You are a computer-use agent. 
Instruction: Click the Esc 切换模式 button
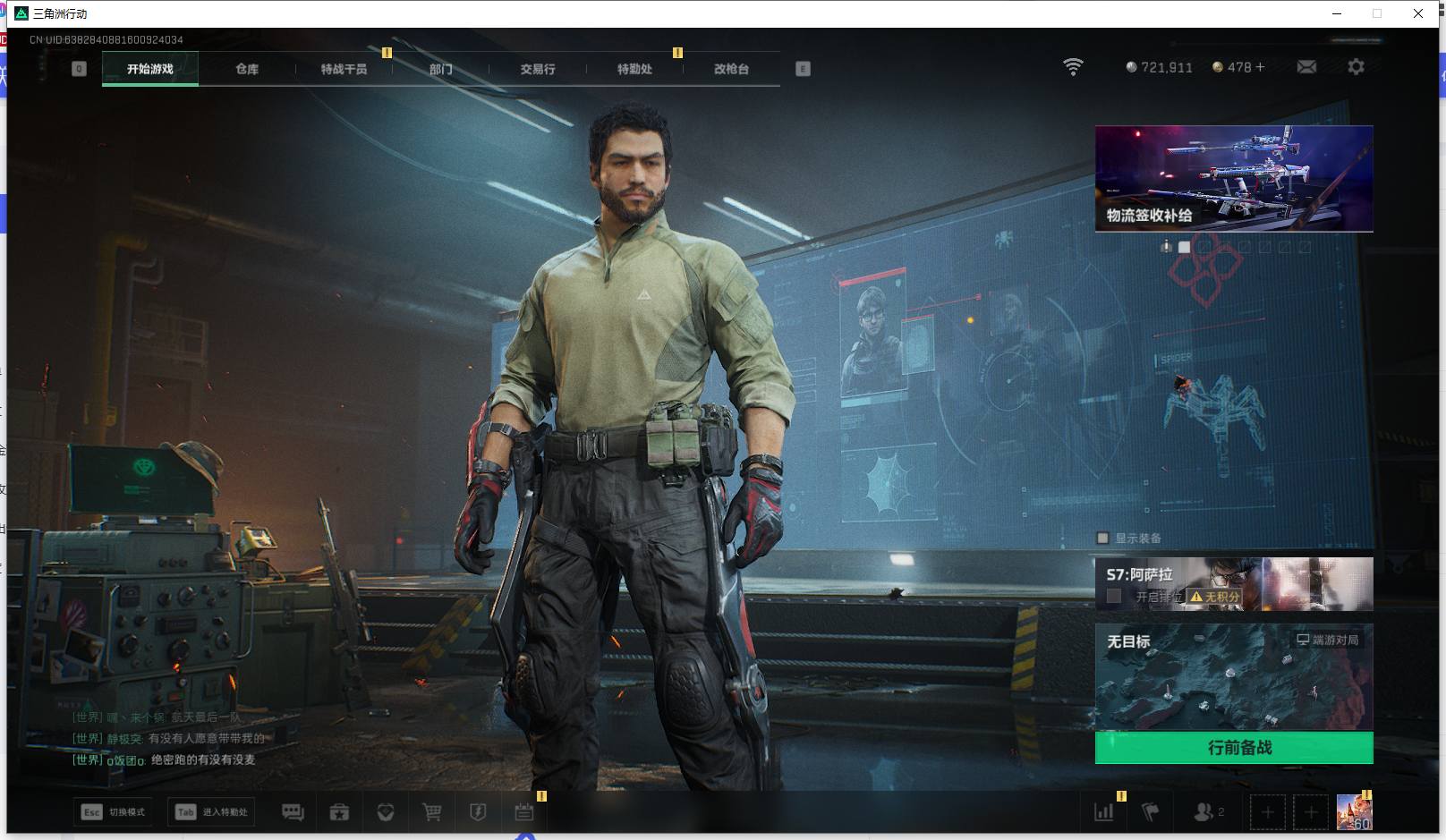click(x=114, y=812)
